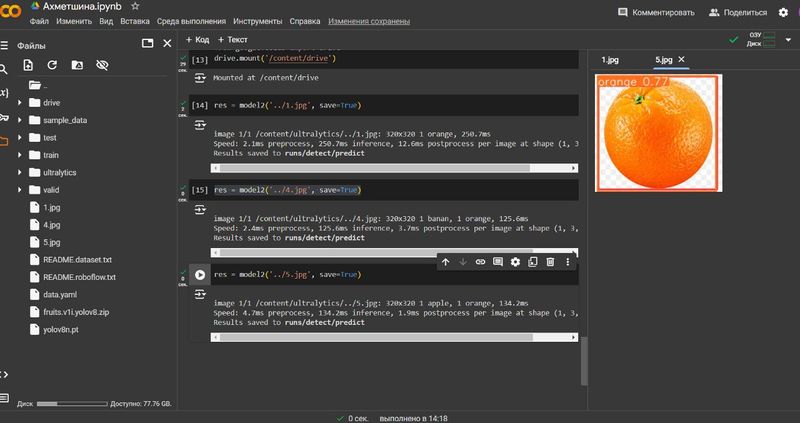Image resolution: width=800 pixels, height=423 pixels.
Task: Go to parent directory (..) folder
Action: click(x=38, y=85)
